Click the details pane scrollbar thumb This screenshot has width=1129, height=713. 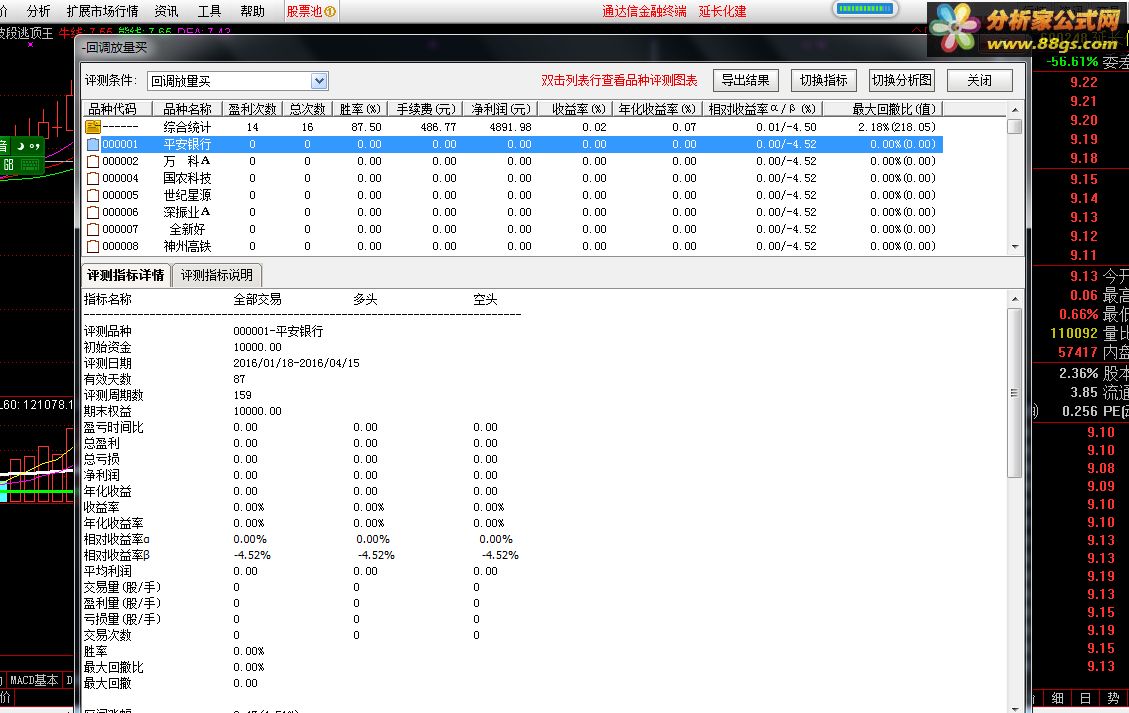[x=1015, y=393]
